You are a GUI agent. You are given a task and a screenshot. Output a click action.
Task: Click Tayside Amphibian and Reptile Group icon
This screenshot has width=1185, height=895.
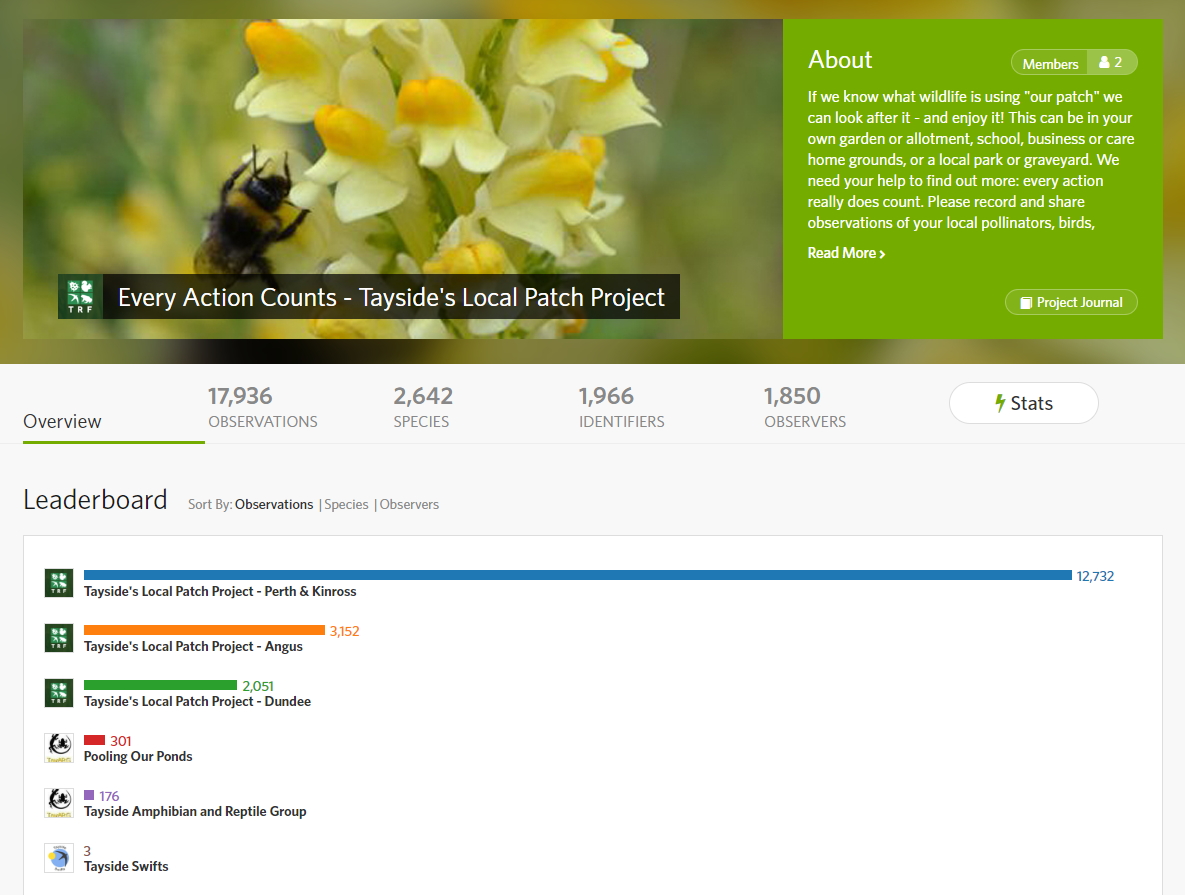coord(59,803)
